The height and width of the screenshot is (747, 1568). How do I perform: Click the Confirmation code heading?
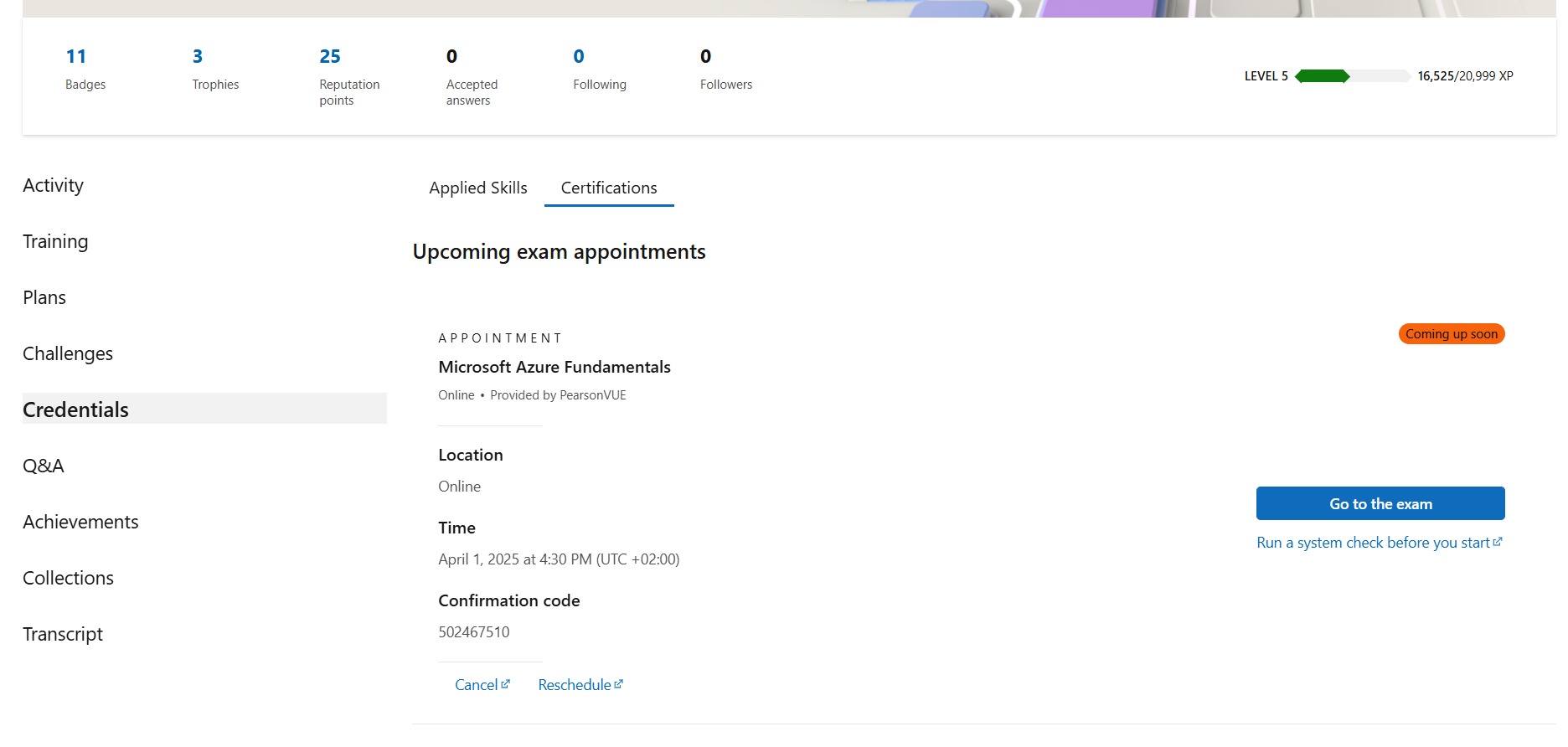(509, 600)
